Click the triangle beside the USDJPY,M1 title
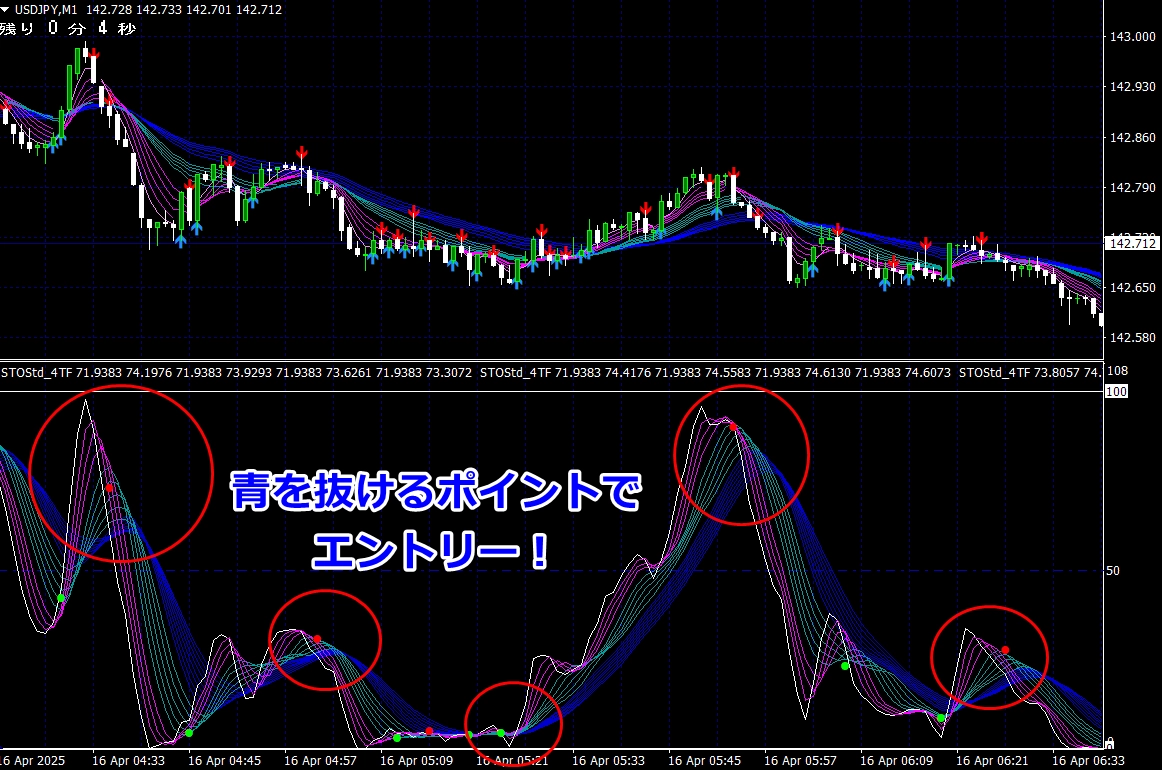Screen dimensions: 1162x770 click(7, 9)
